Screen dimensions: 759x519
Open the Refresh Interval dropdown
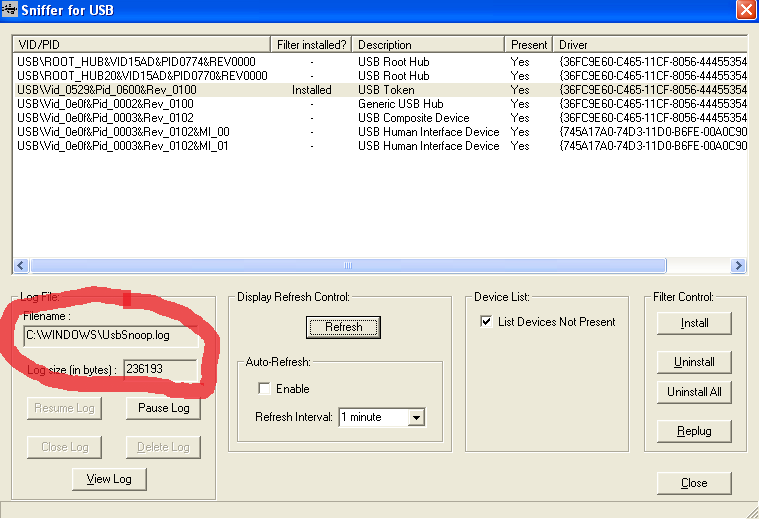click(417, 417)
